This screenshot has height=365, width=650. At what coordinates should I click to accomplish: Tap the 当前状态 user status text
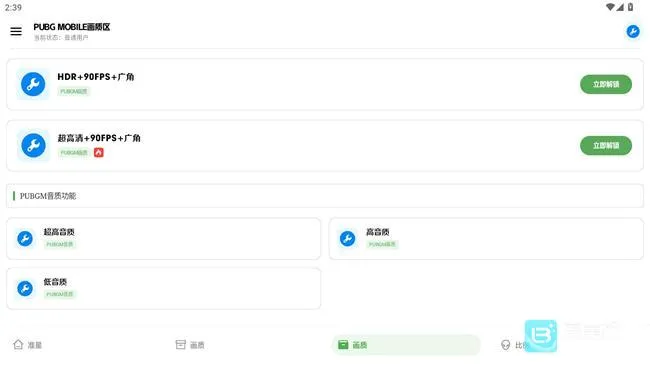pos(61,38)
